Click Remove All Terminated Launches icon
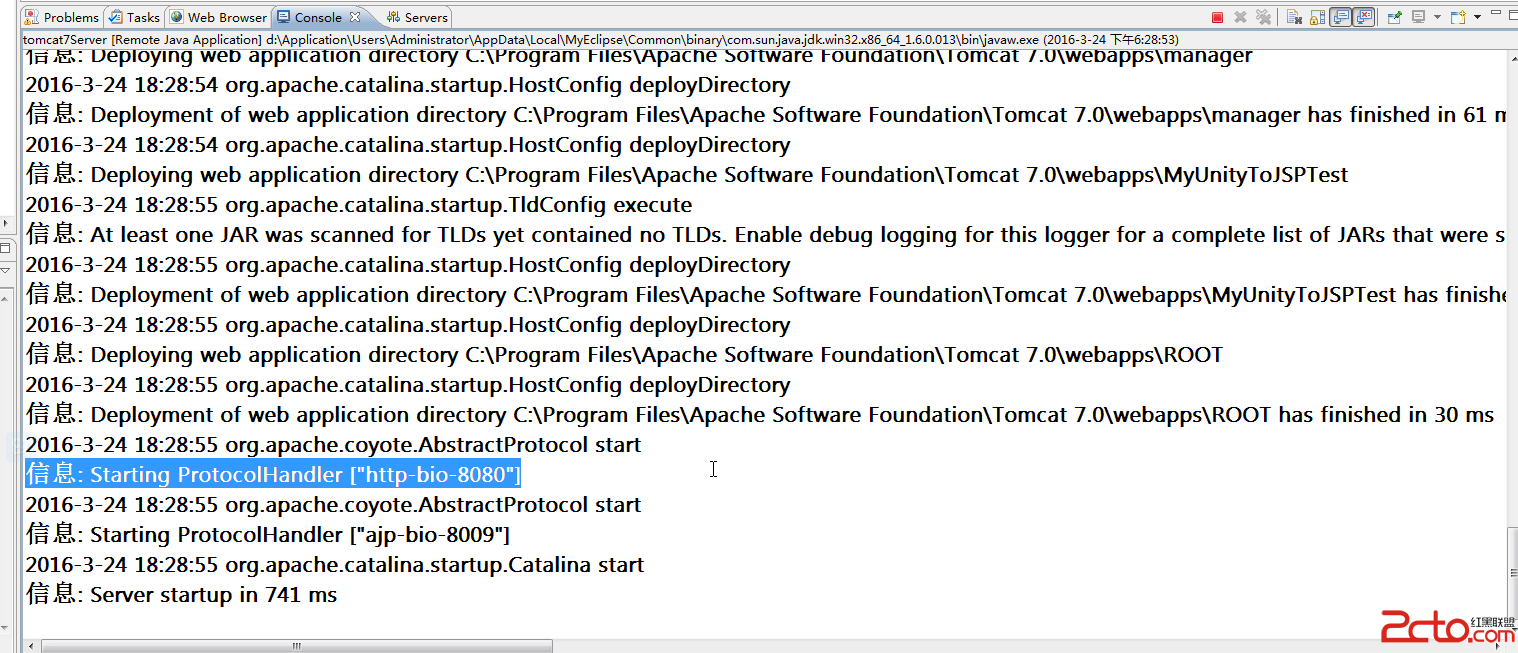1518x653 pixels. click(1264, 17)
